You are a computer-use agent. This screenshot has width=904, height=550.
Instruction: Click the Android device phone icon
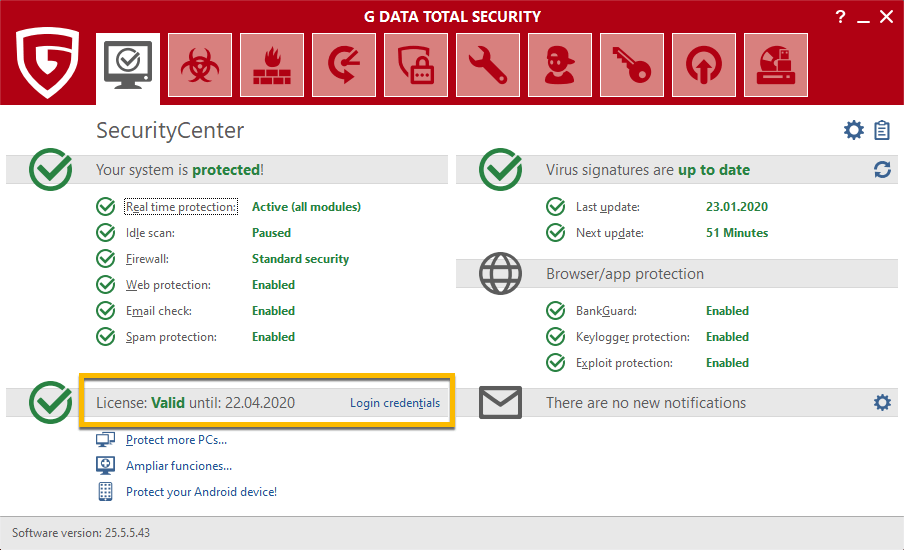(x=106, y=491)
